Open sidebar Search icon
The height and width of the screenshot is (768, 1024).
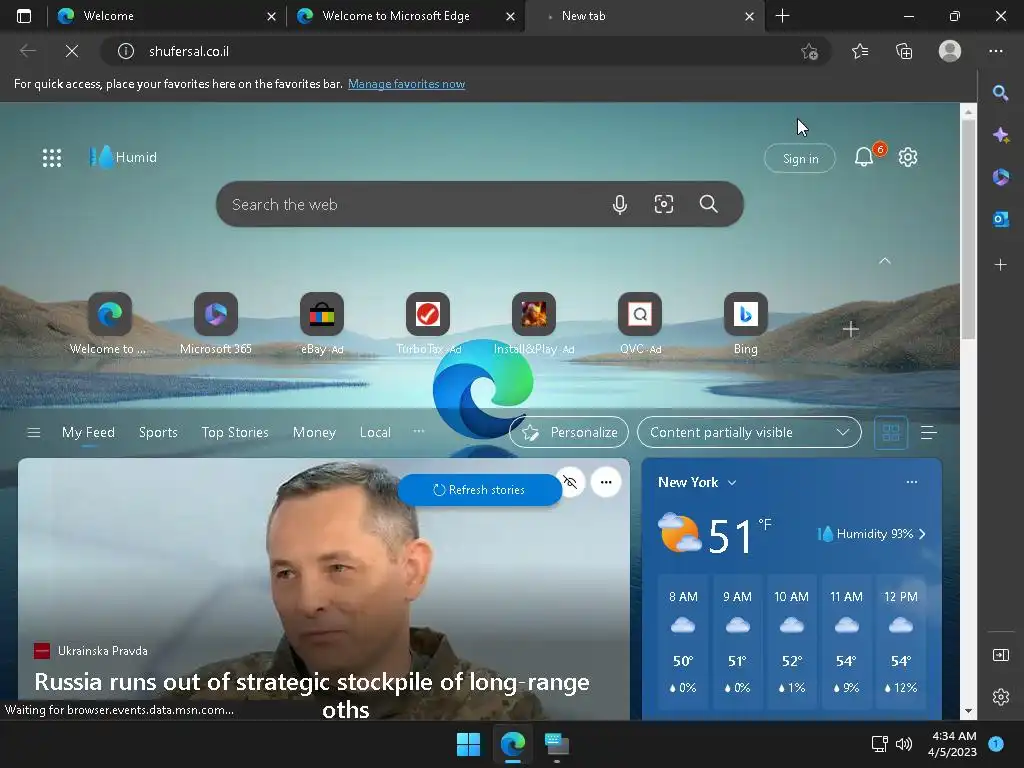click(x=1000, y=93)
